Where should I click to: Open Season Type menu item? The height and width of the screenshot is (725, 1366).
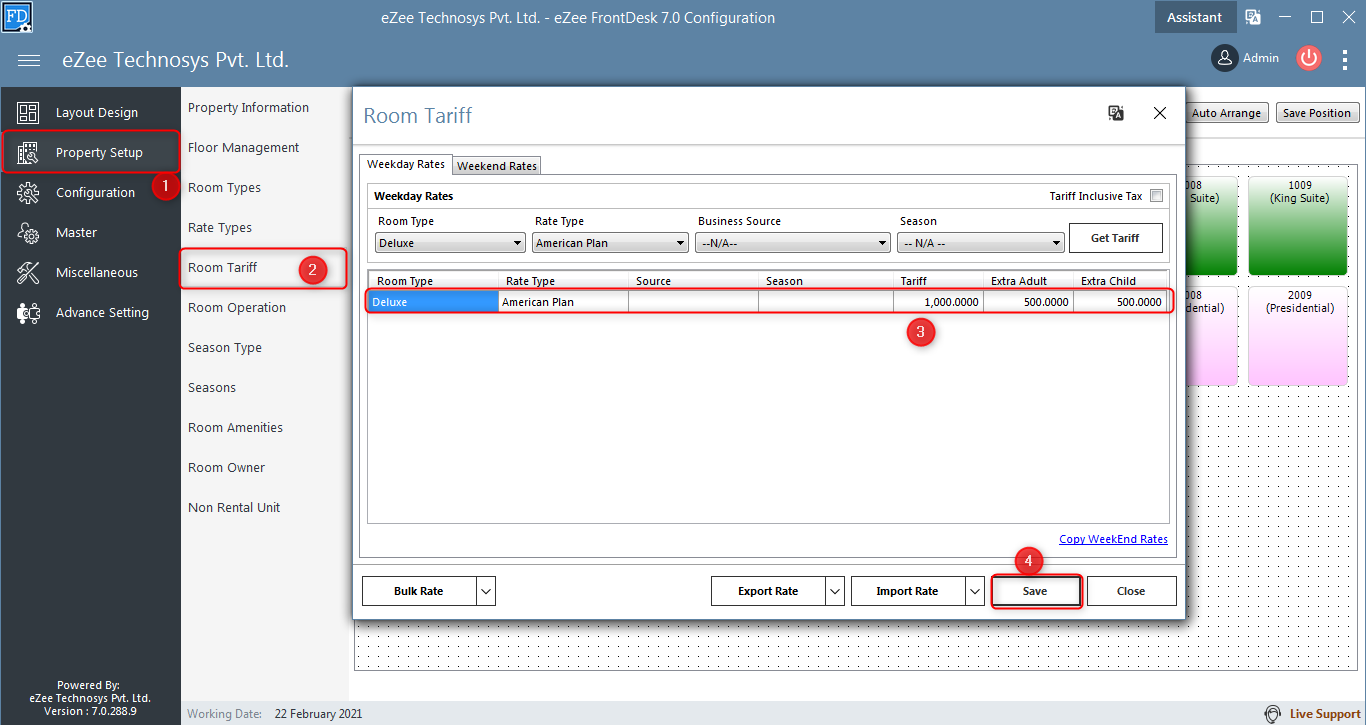coord(225,348)
